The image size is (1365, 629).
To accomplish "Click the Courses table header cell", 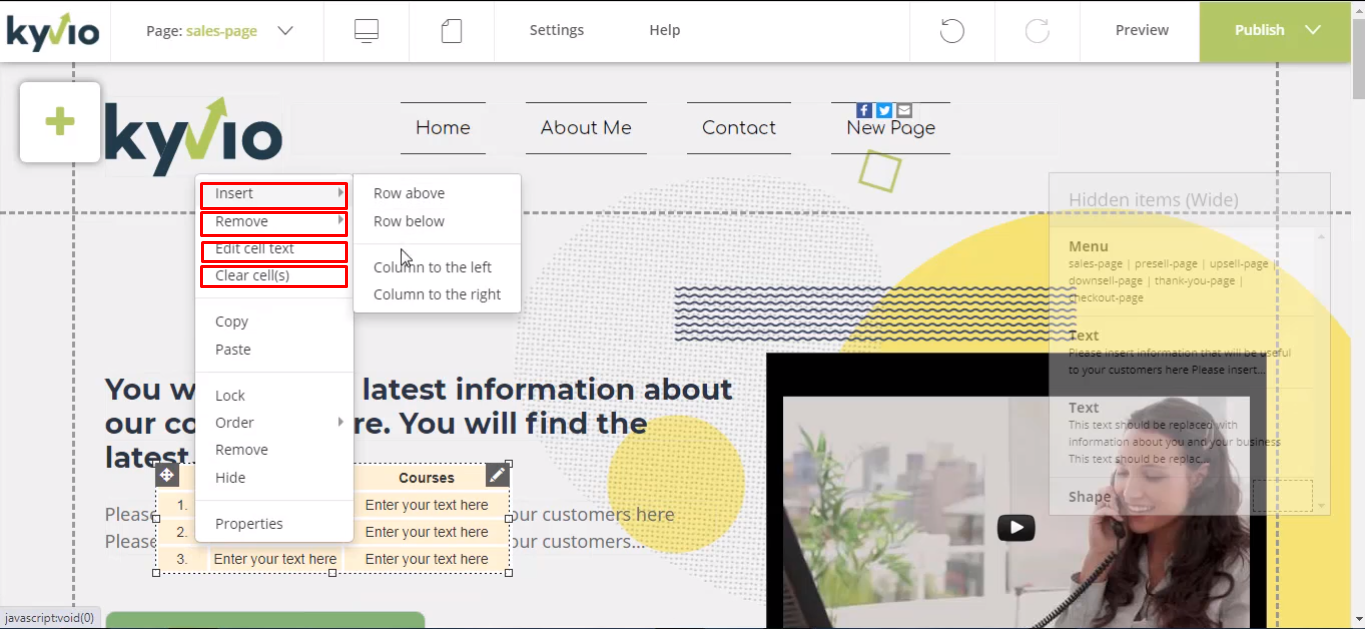I will point(426,478).
